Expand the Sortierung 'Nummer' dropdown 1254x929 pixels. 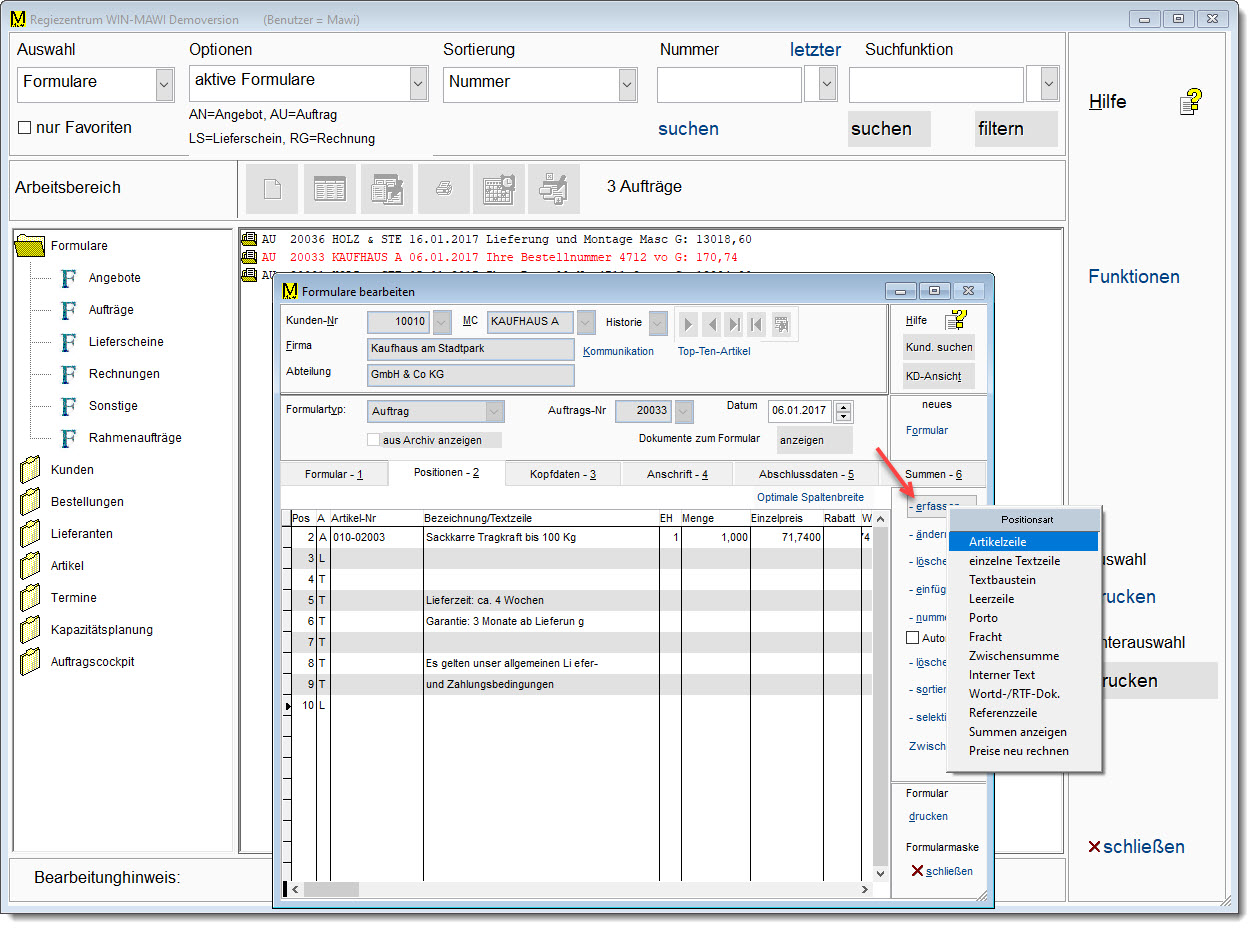point(627,85)
